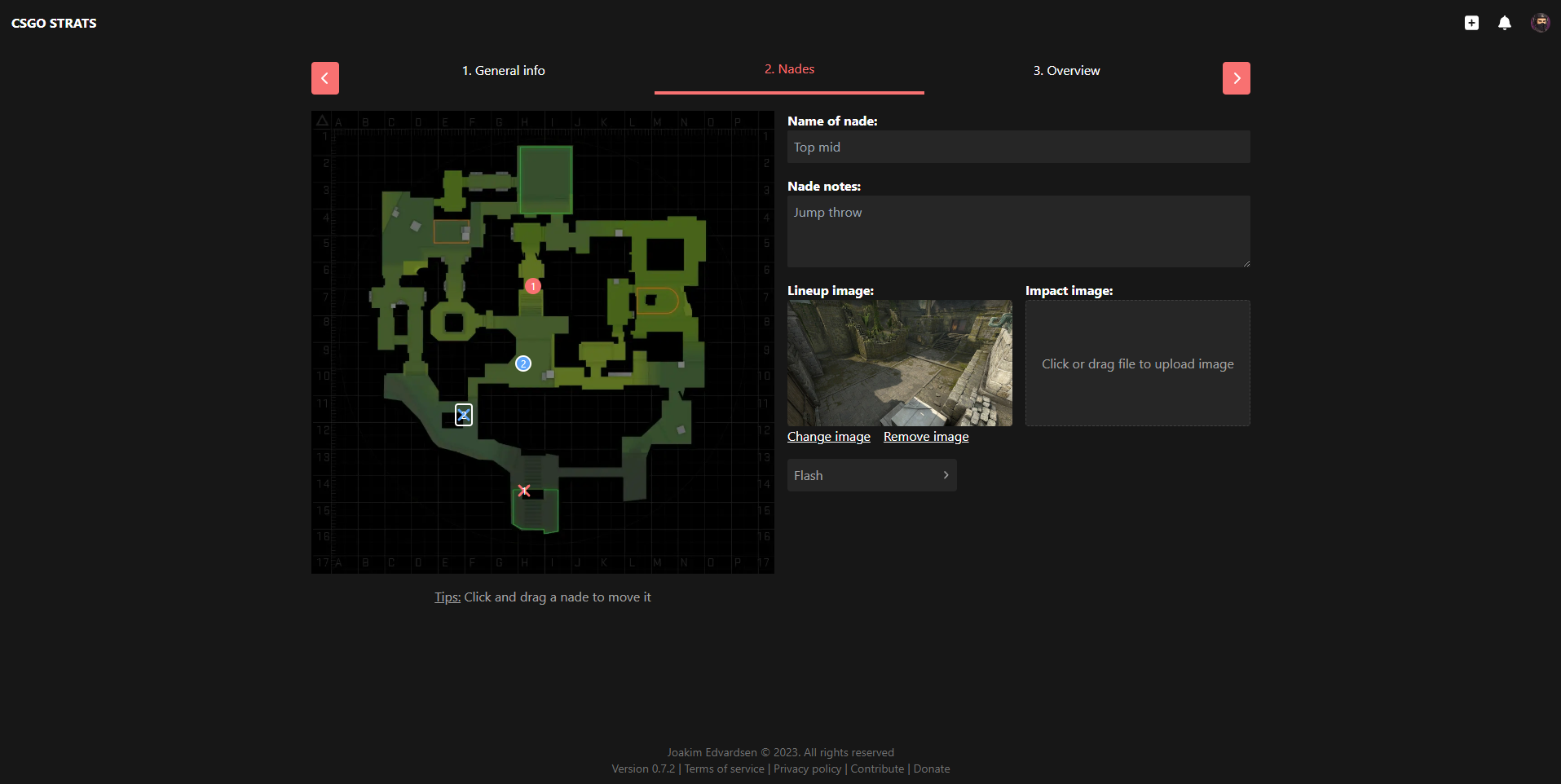Select red nade marker 1 on map

point(533,286)
